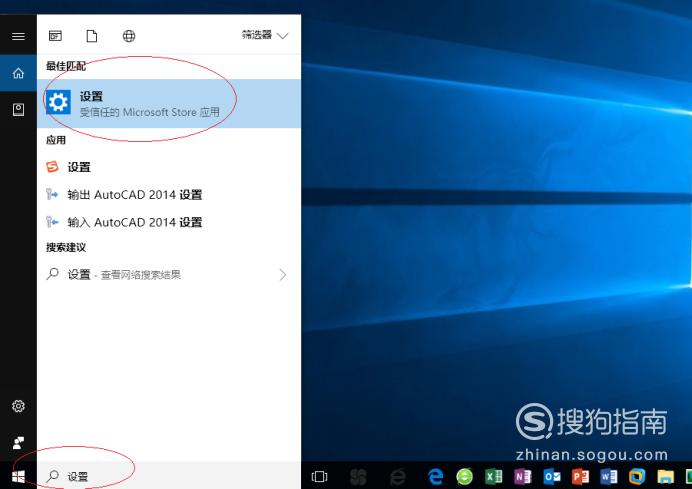Filter results by web globe icon
This screenshot has height=489, width=692.
[x=129, y=36]
